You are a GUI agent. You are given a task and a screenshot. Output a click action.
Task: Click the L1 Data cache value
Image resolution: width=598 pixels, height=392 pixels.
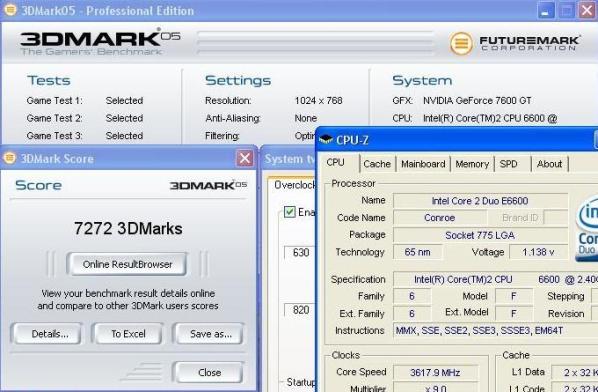(575, 372)
